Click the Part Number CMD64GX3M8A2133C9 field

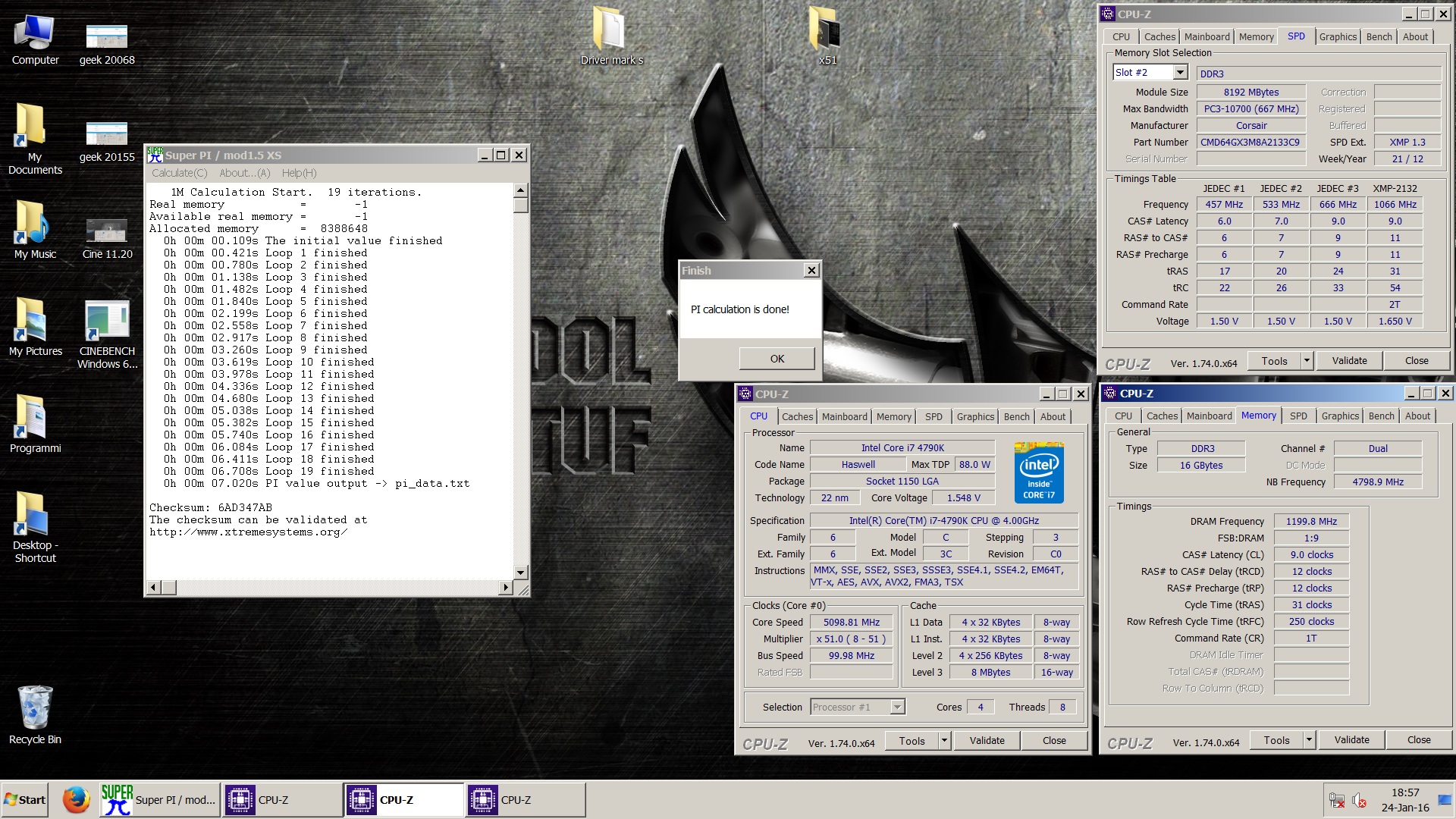click(x=1250, y=142)
